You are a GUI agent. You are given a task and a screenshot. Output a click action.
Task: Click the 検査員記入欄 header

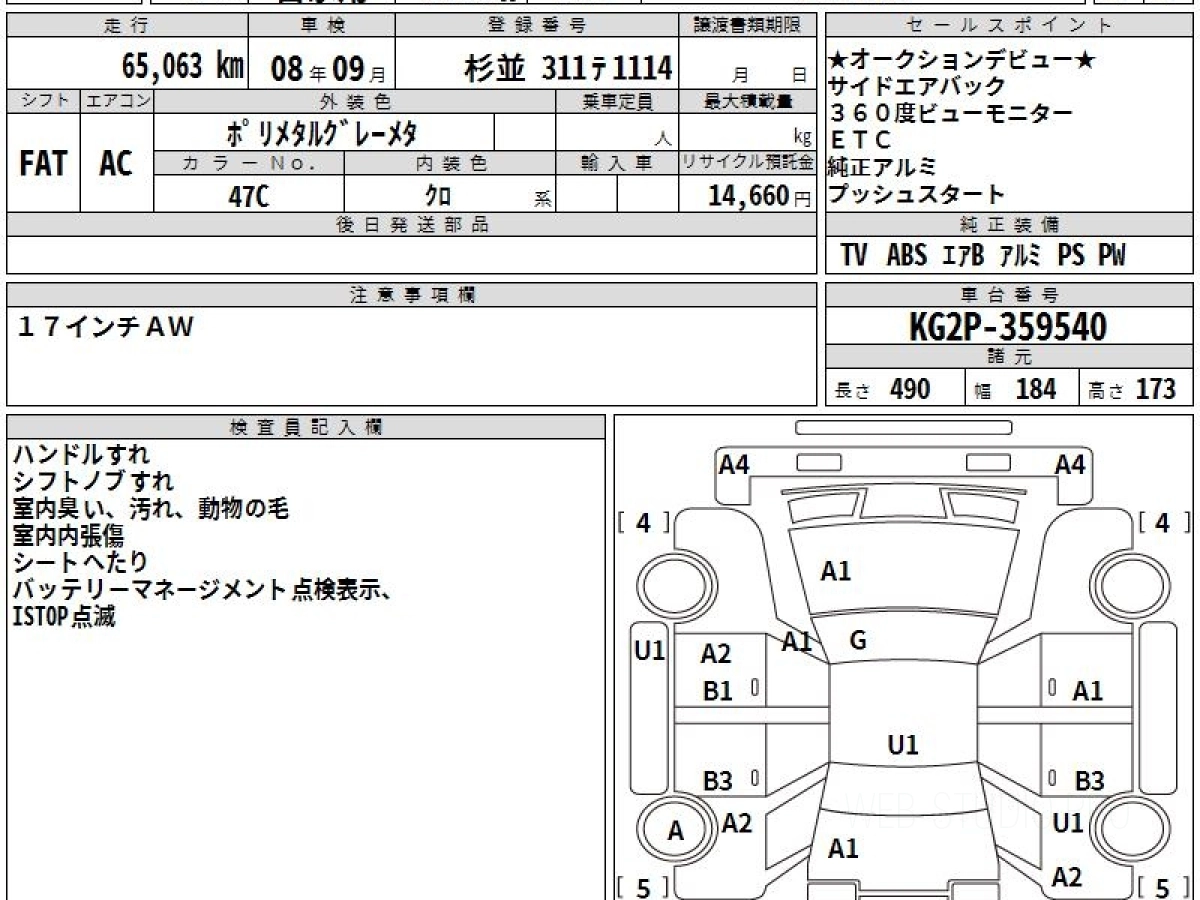point(306,427)
